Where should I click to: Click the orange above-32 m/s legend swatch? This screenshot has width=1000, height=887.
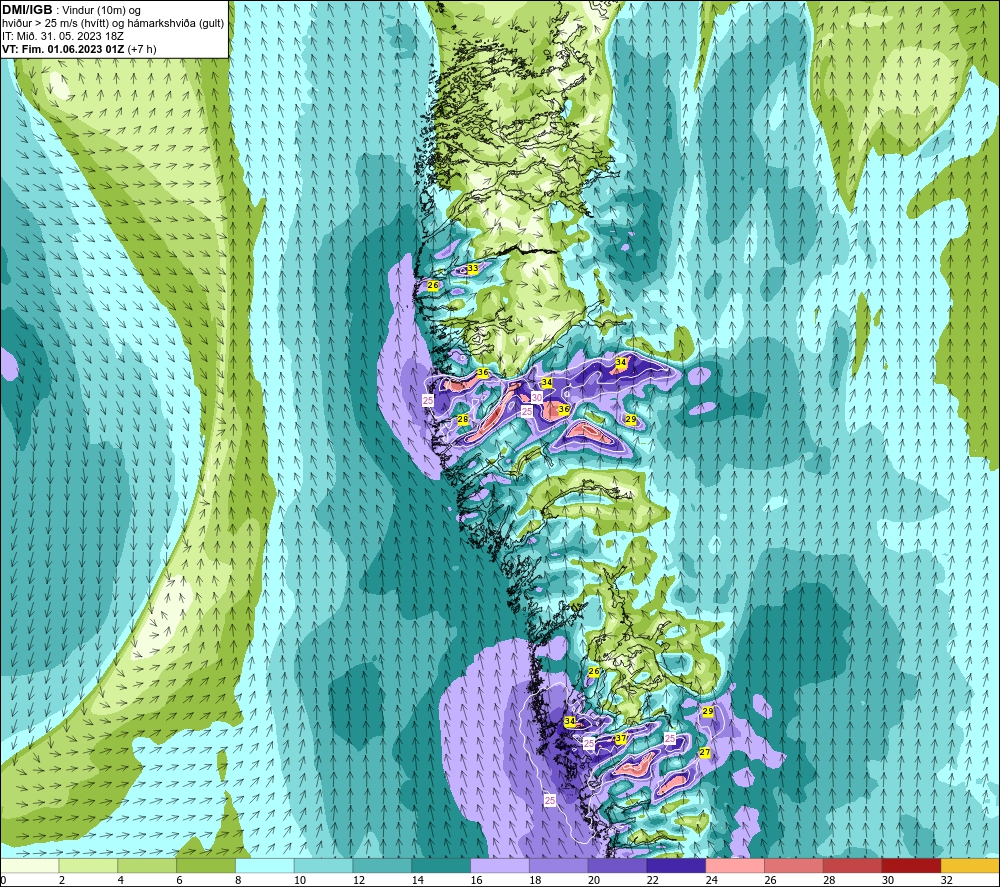[971, 866]
